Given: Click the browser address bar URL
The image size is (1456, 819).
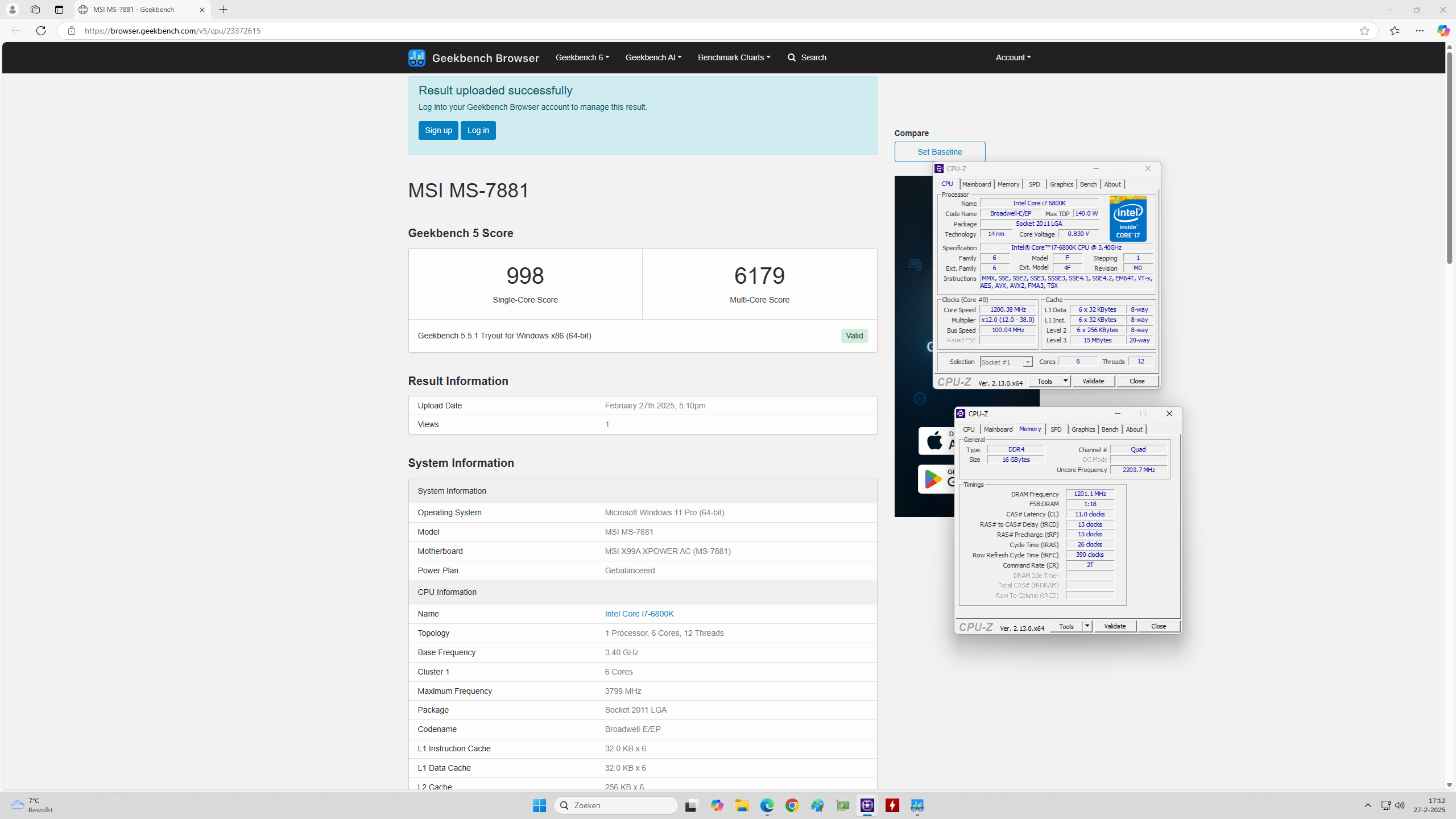Looking at the screenshot, I should 172,31.
